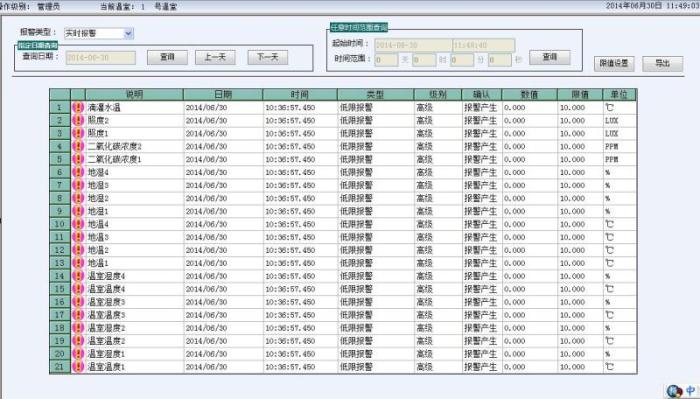Click the alarm icon in row 16

click(78, 302)
